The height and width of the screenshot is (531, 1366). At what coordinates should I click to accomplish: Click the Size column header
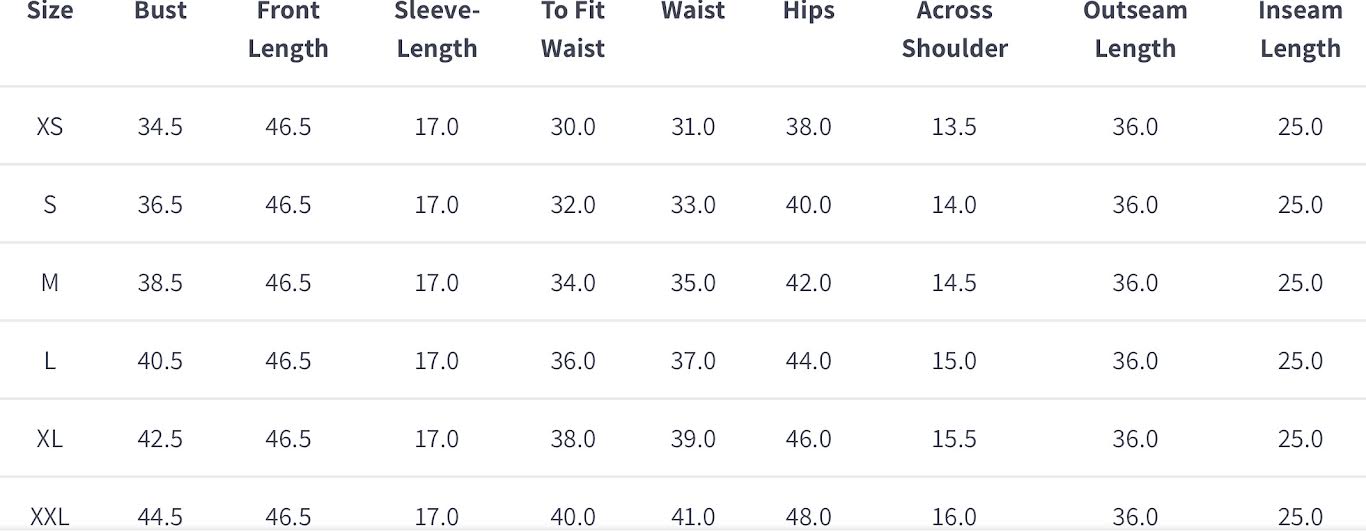50,12
